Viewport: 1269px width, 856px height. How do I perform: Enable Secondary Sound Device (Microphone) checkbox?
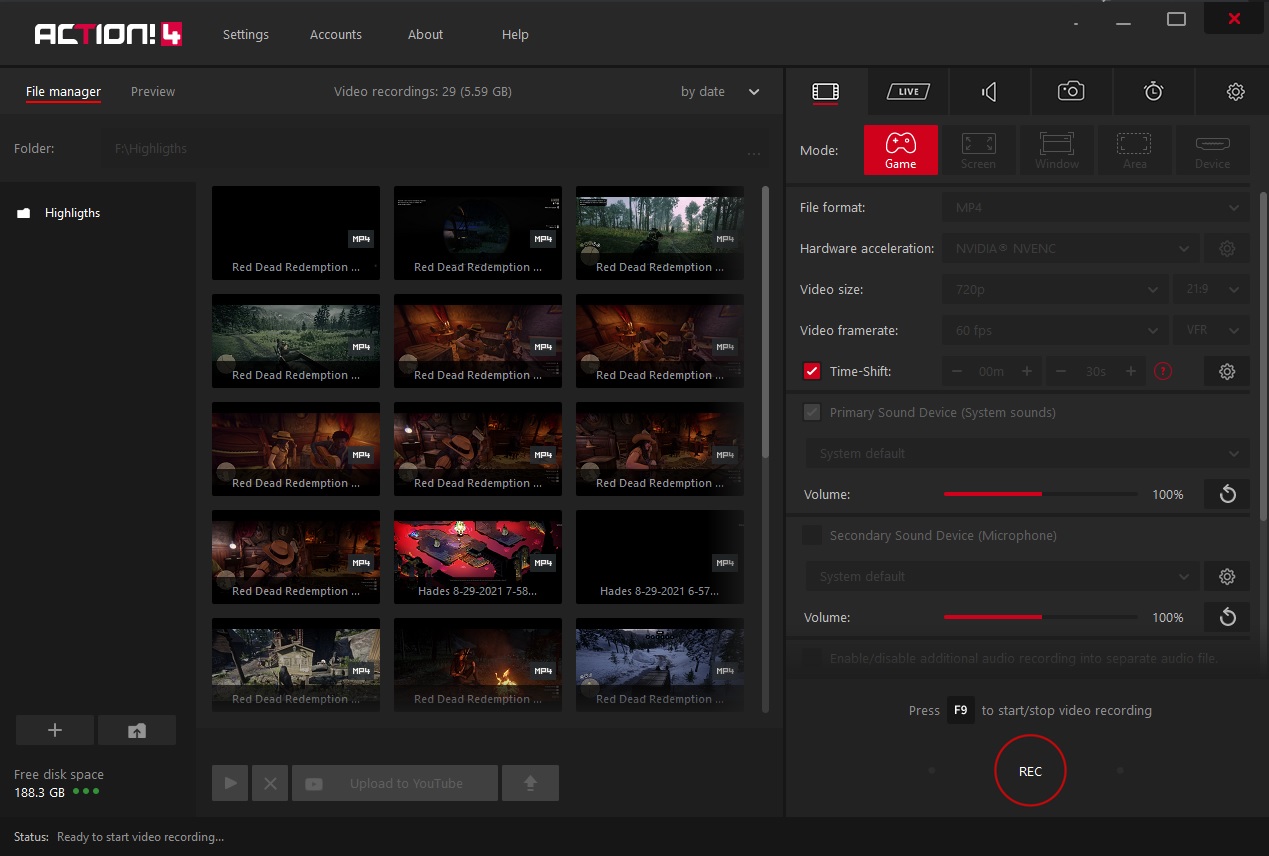click(812, 535)
